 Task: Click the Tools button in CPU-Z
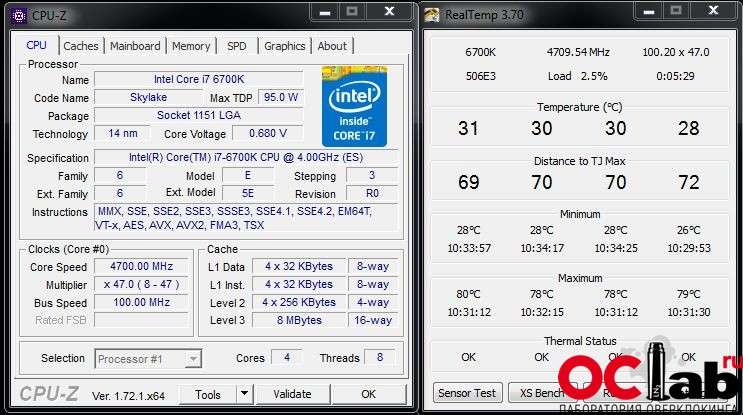pos(208,394)
